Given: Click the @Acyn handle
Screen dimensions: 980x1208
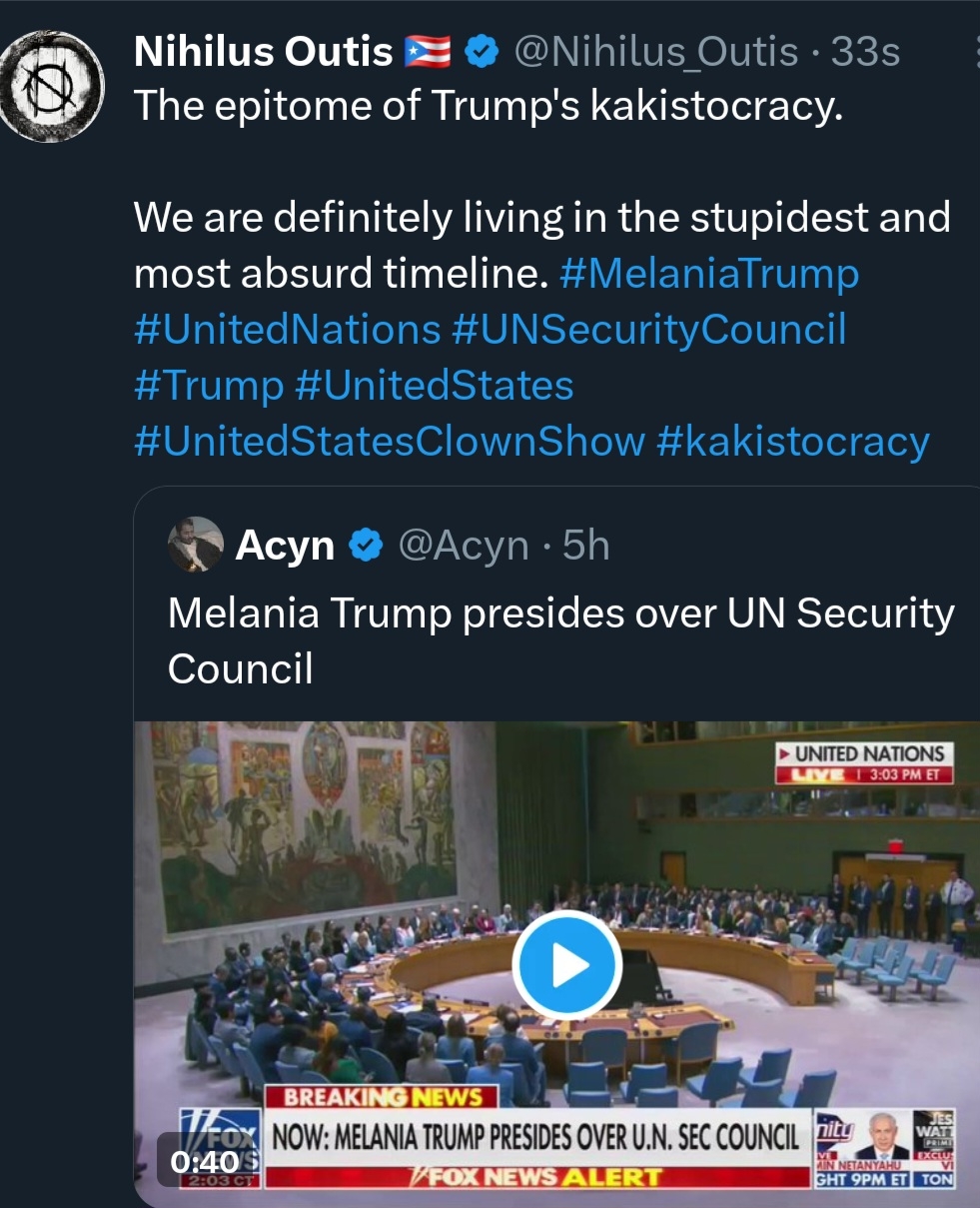Looking at the screenshot, I should tap(463, 546).
